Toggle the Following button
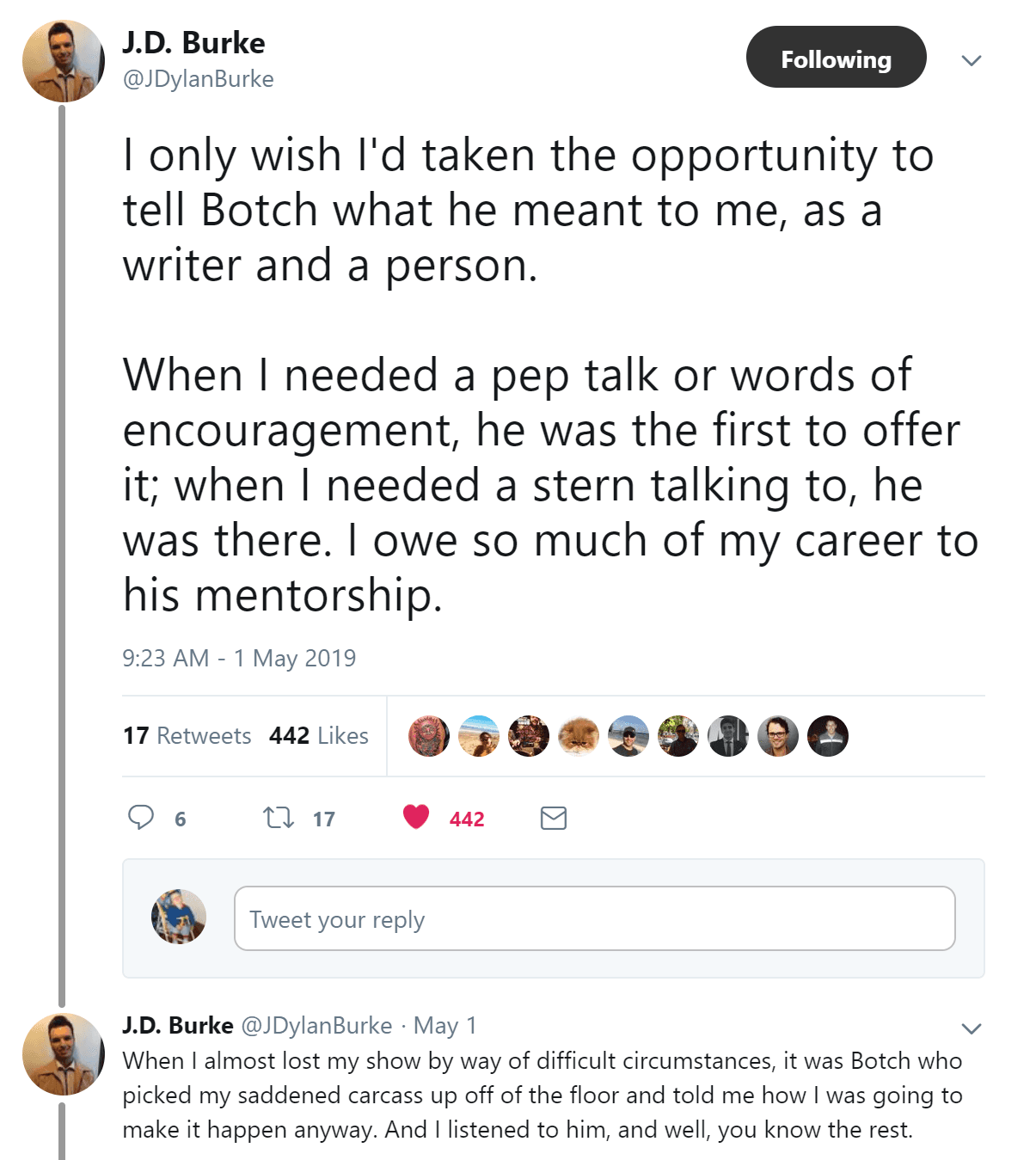 (x=836, y=58)
